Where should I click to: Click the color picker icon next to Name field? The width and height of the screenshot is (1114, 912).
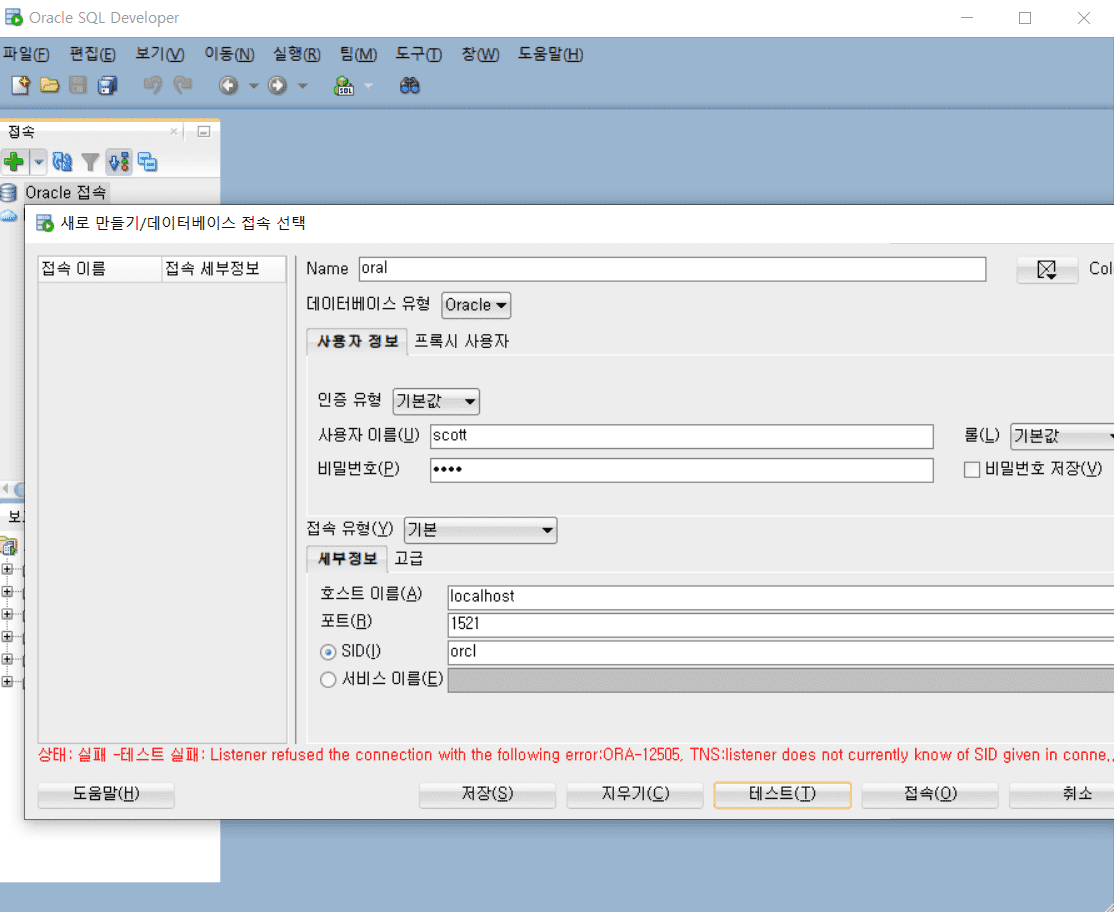point(1047,269)
